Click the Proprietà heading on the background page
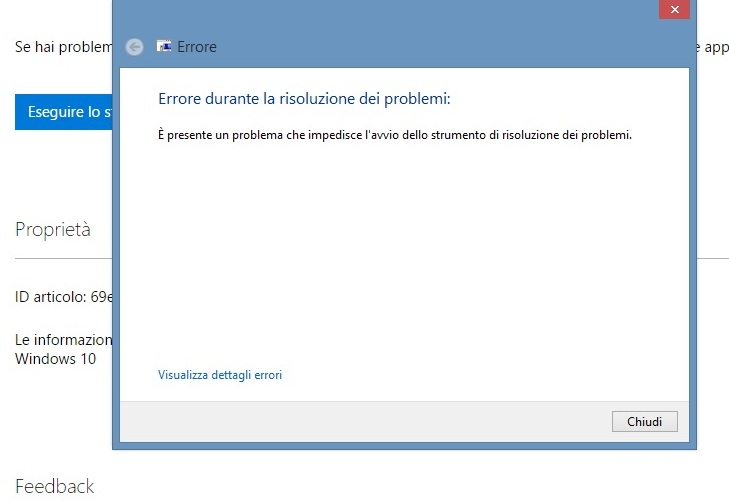The width and height of the screenshot is (729, 504). click(x=53, y=230)
